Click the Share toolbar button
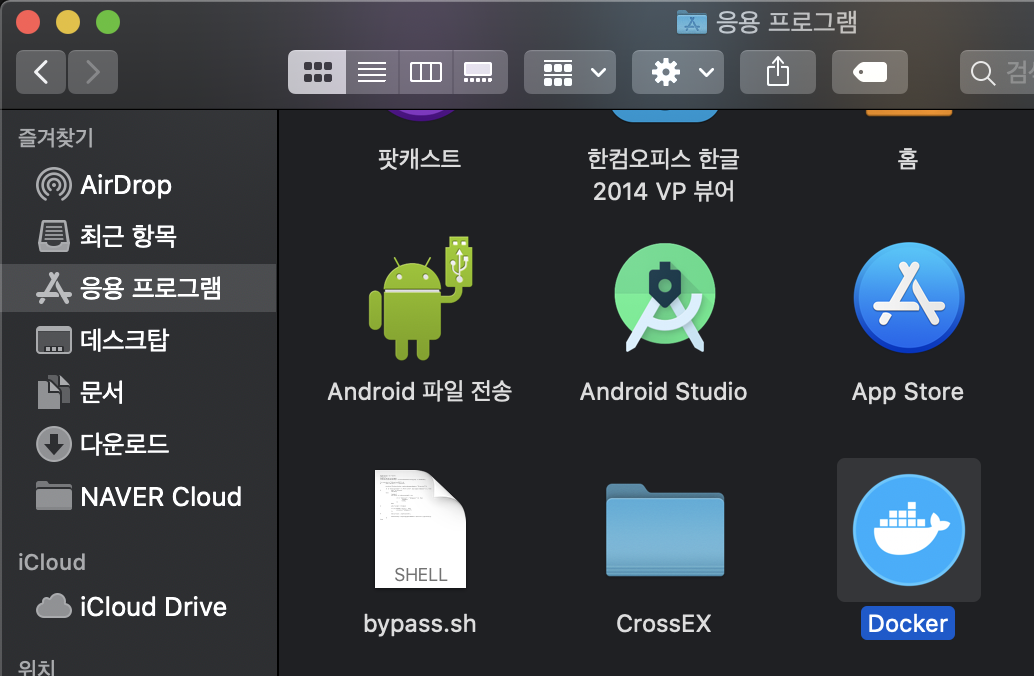 pyautogui.click(x=777, y=72)
